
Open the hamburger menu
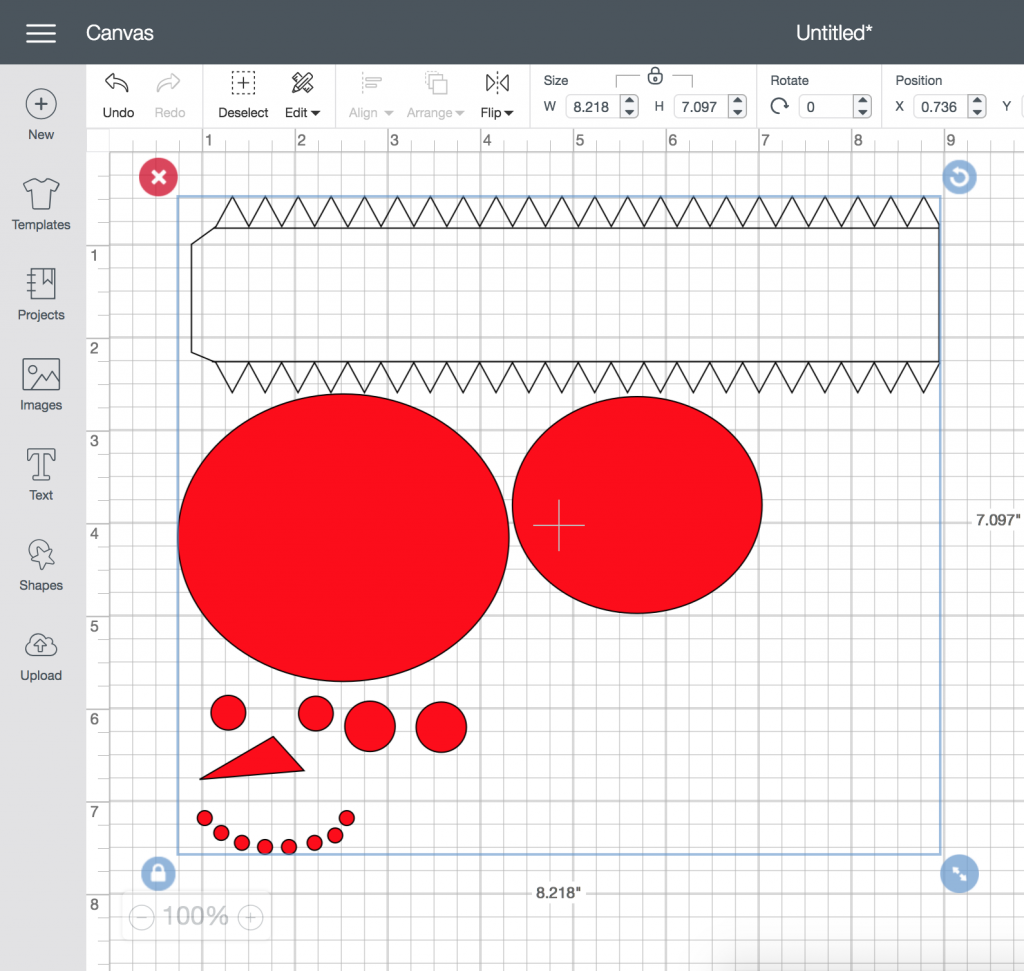[x=41, y=33]
